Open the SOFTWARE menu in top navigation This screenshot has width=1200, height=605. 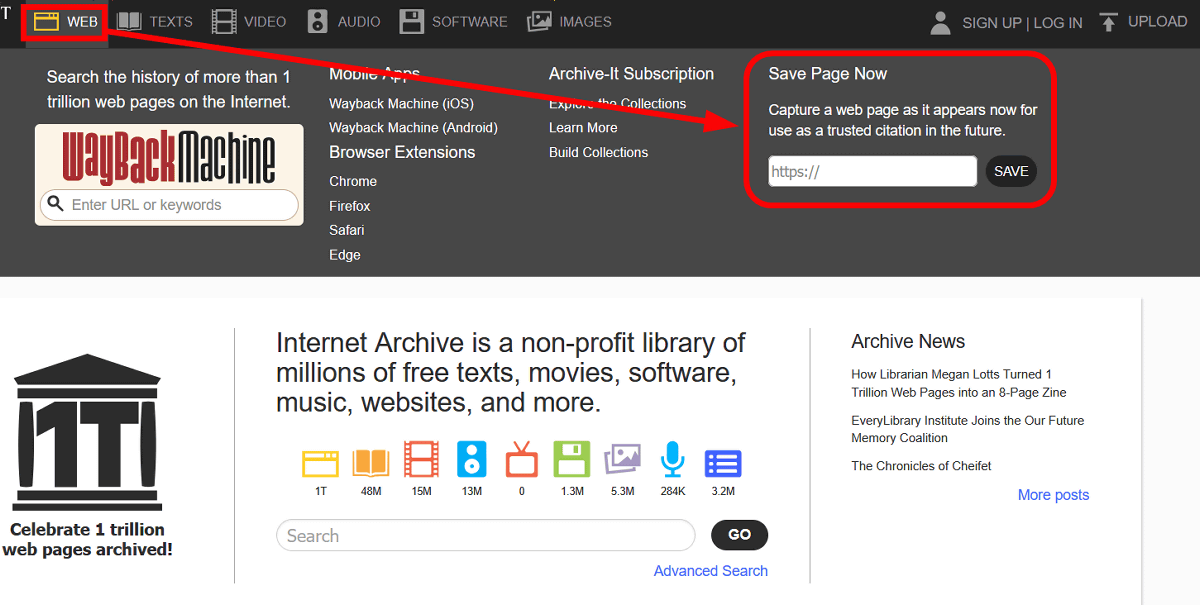[453, 21]
